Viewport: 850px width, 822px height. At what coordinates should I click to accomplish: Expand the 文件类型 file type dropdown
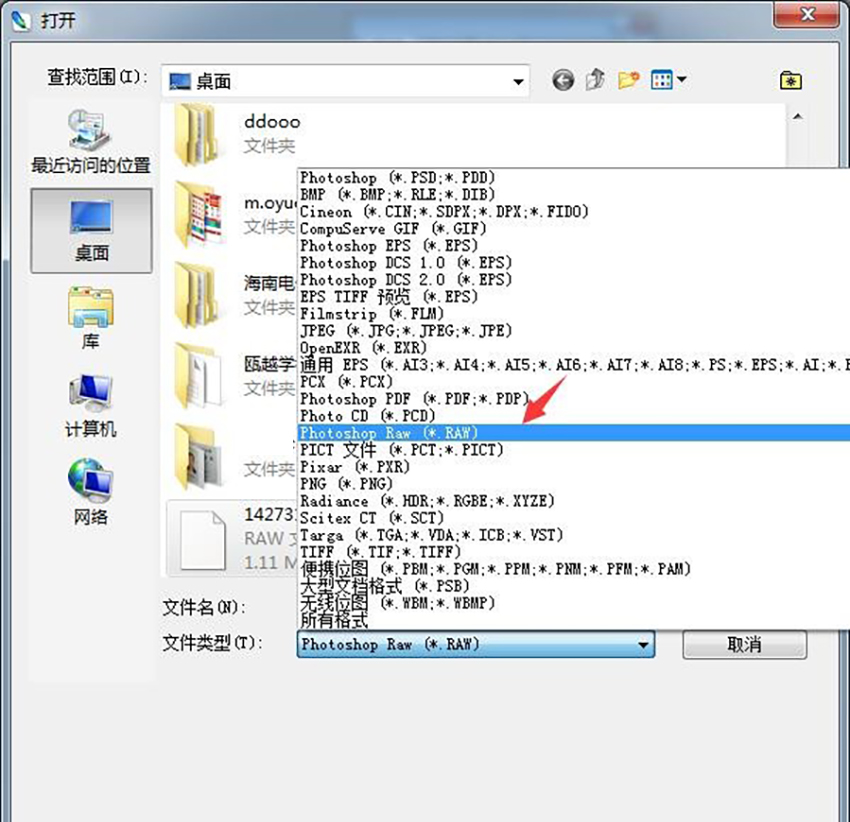(643, 645)
